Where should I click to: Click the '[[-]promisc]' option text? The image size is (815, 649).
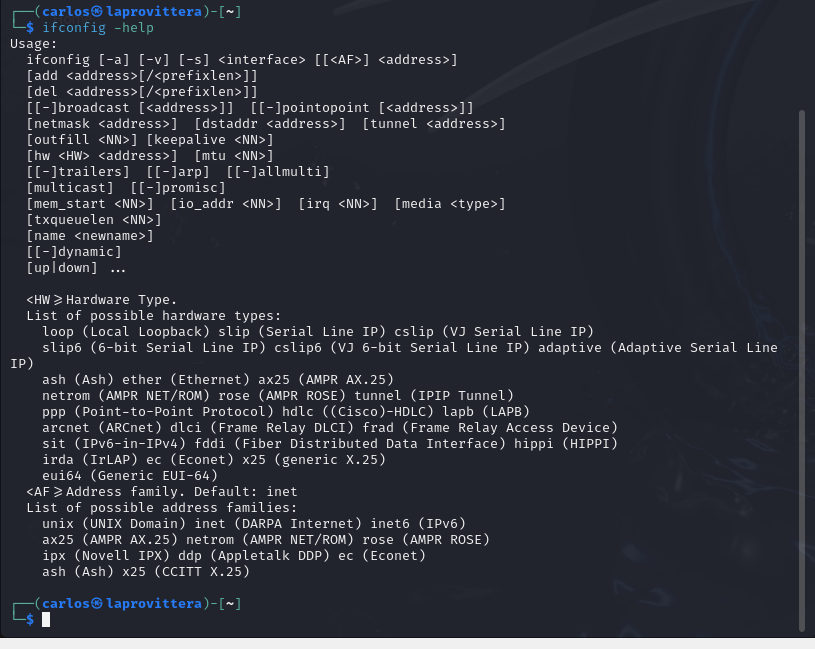point(178,188)
